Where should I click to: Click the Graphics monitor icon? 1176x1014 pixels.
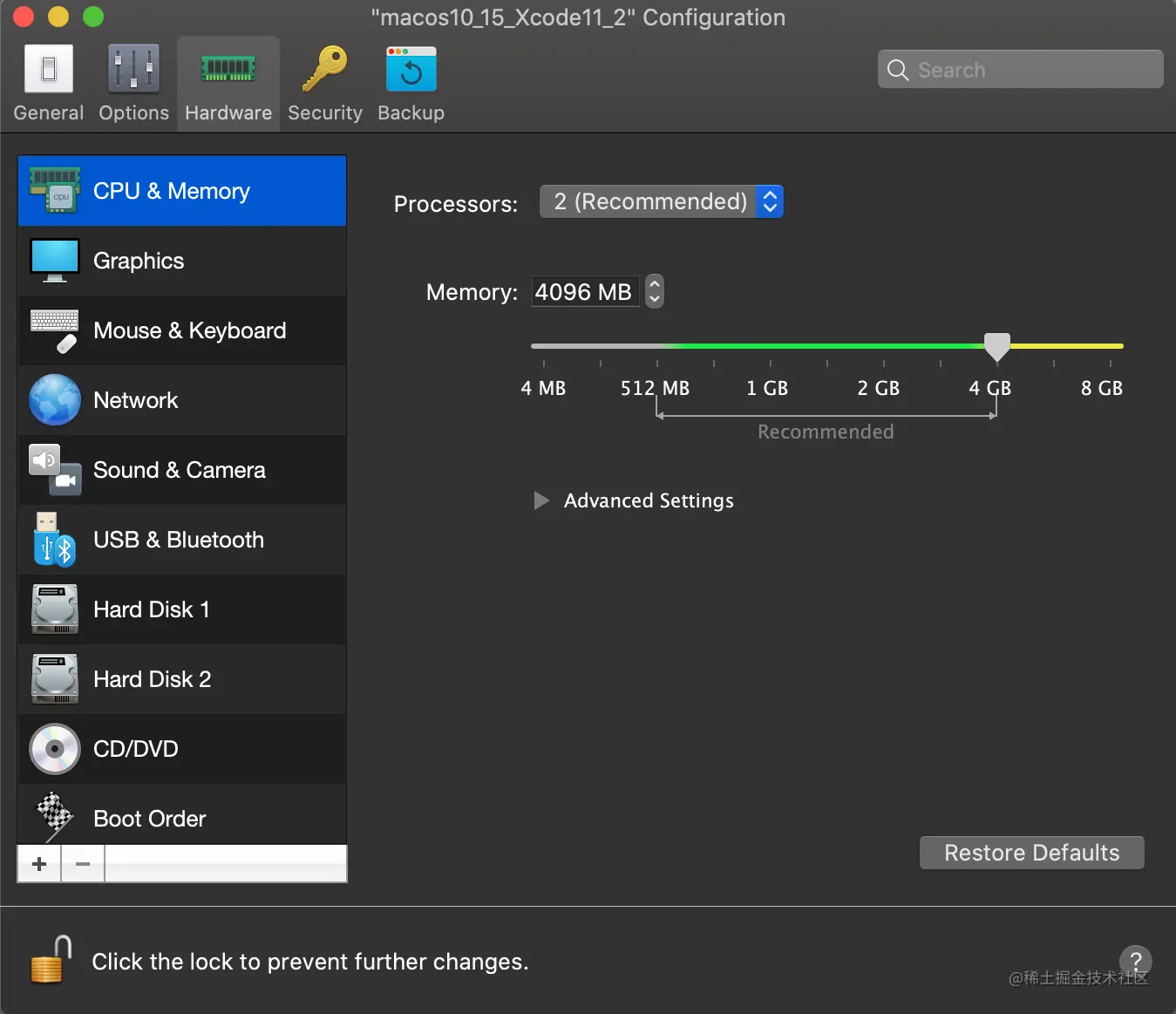click(x=55, y=260)
